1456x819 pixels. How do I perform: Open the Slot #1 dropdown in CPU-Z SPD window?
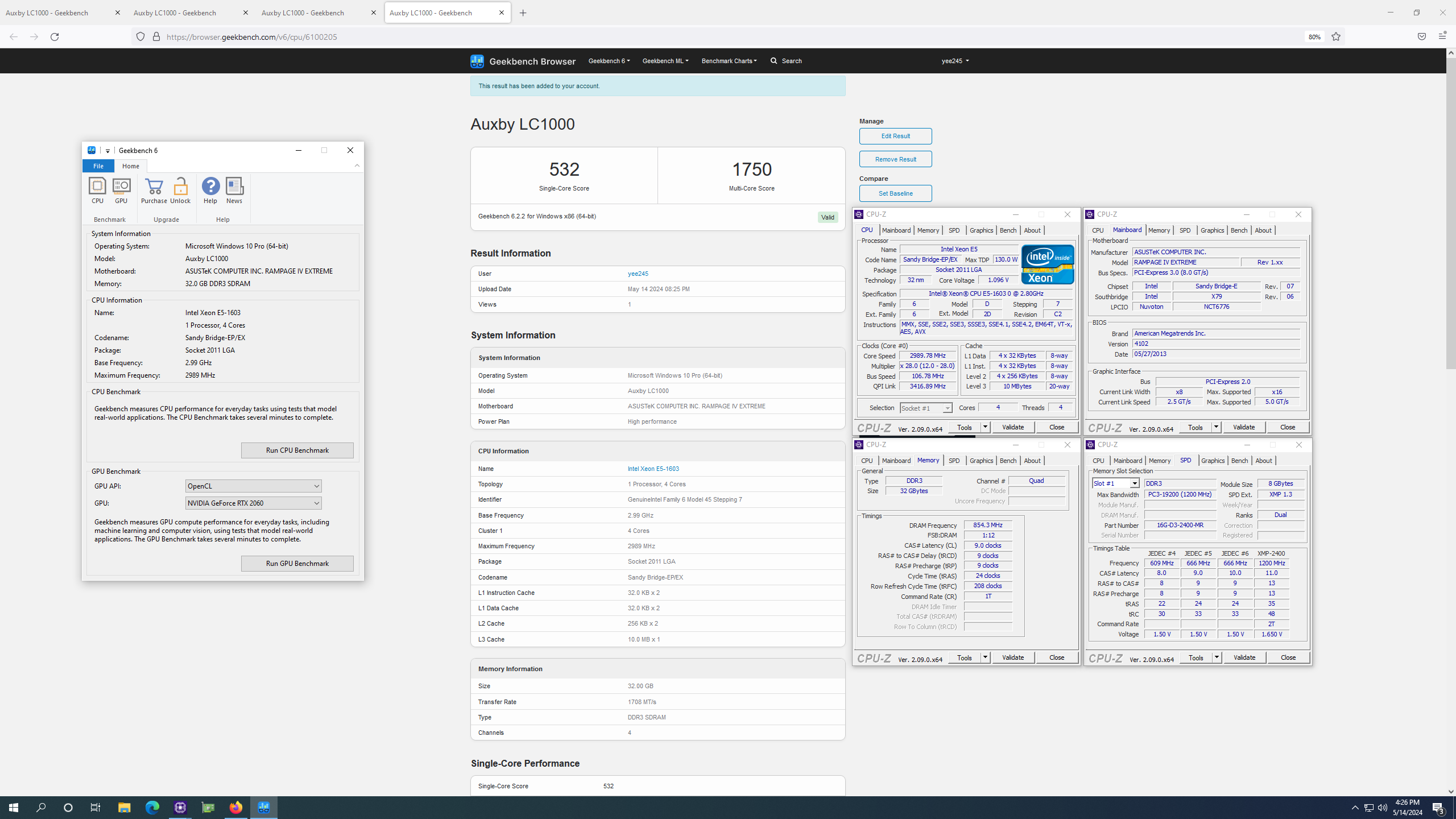tap(1115, 483)
